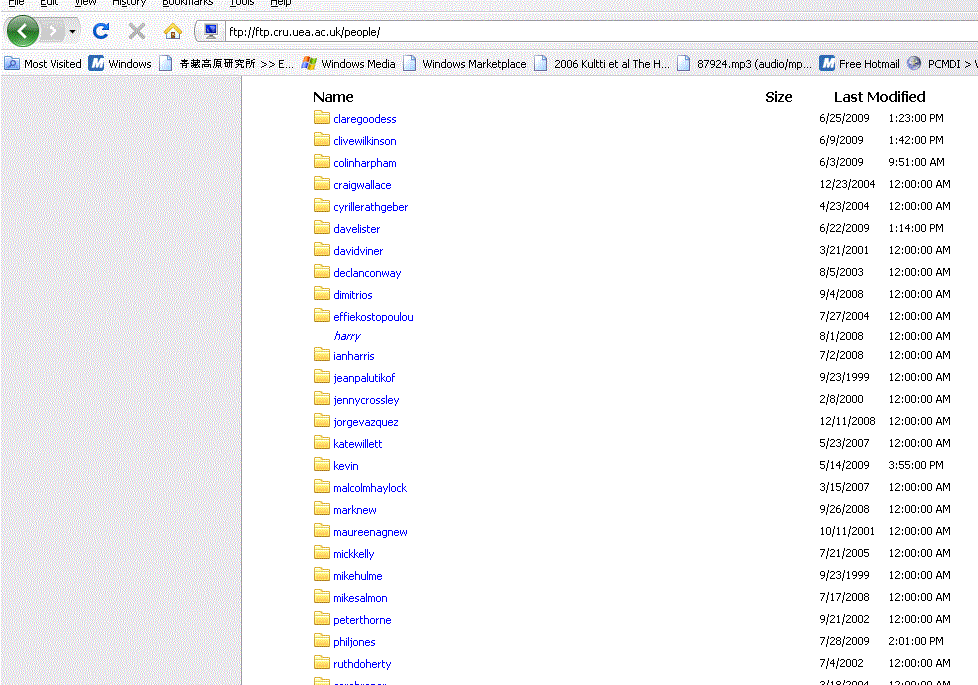Click the jennycrossley folder icon
This screenshot has width=978, height=685.
(x=322, y=399)
